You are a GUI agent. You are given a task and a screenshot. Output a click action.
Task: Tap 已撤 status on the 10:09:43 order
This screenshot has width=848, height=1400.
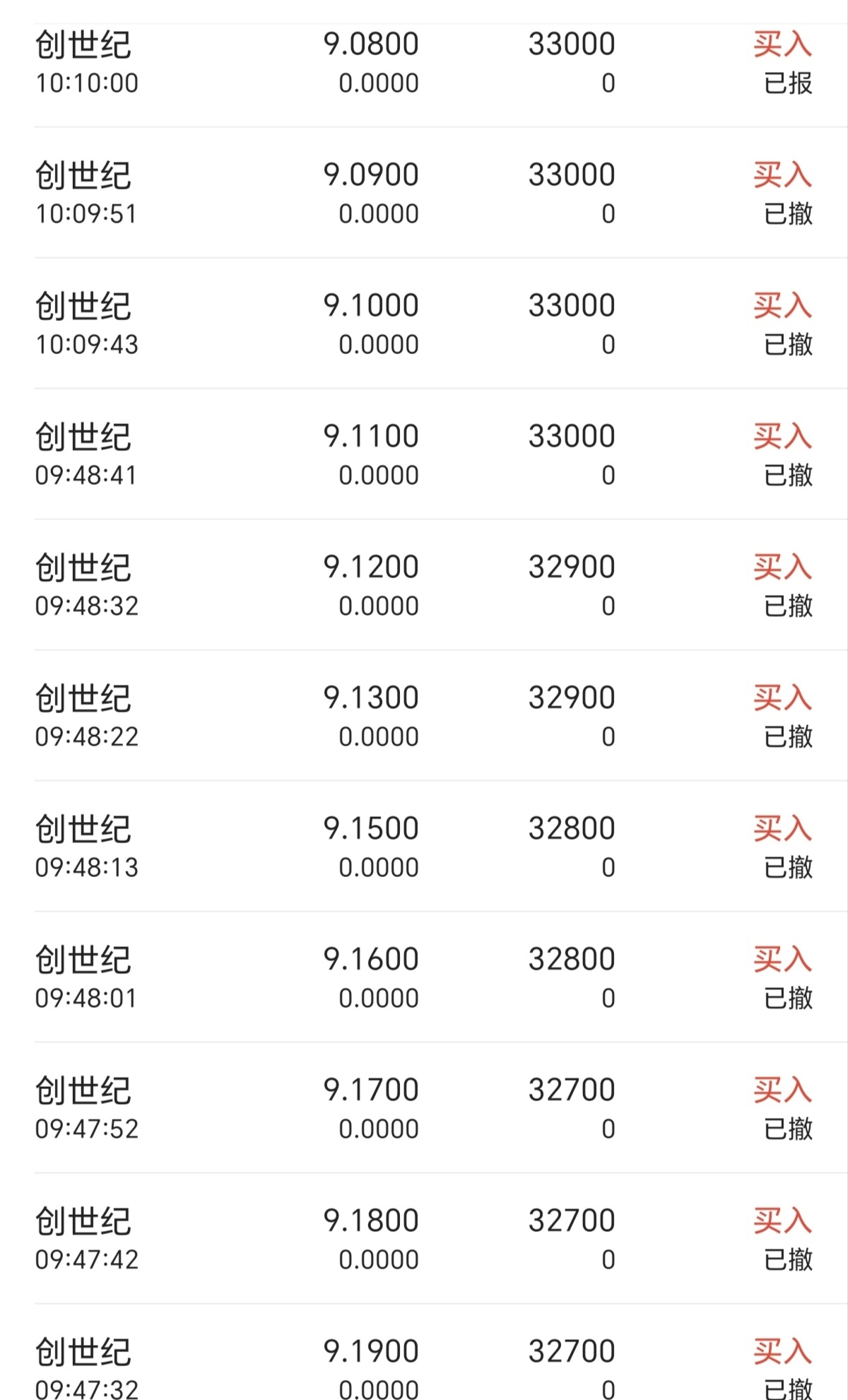(788, 345)
